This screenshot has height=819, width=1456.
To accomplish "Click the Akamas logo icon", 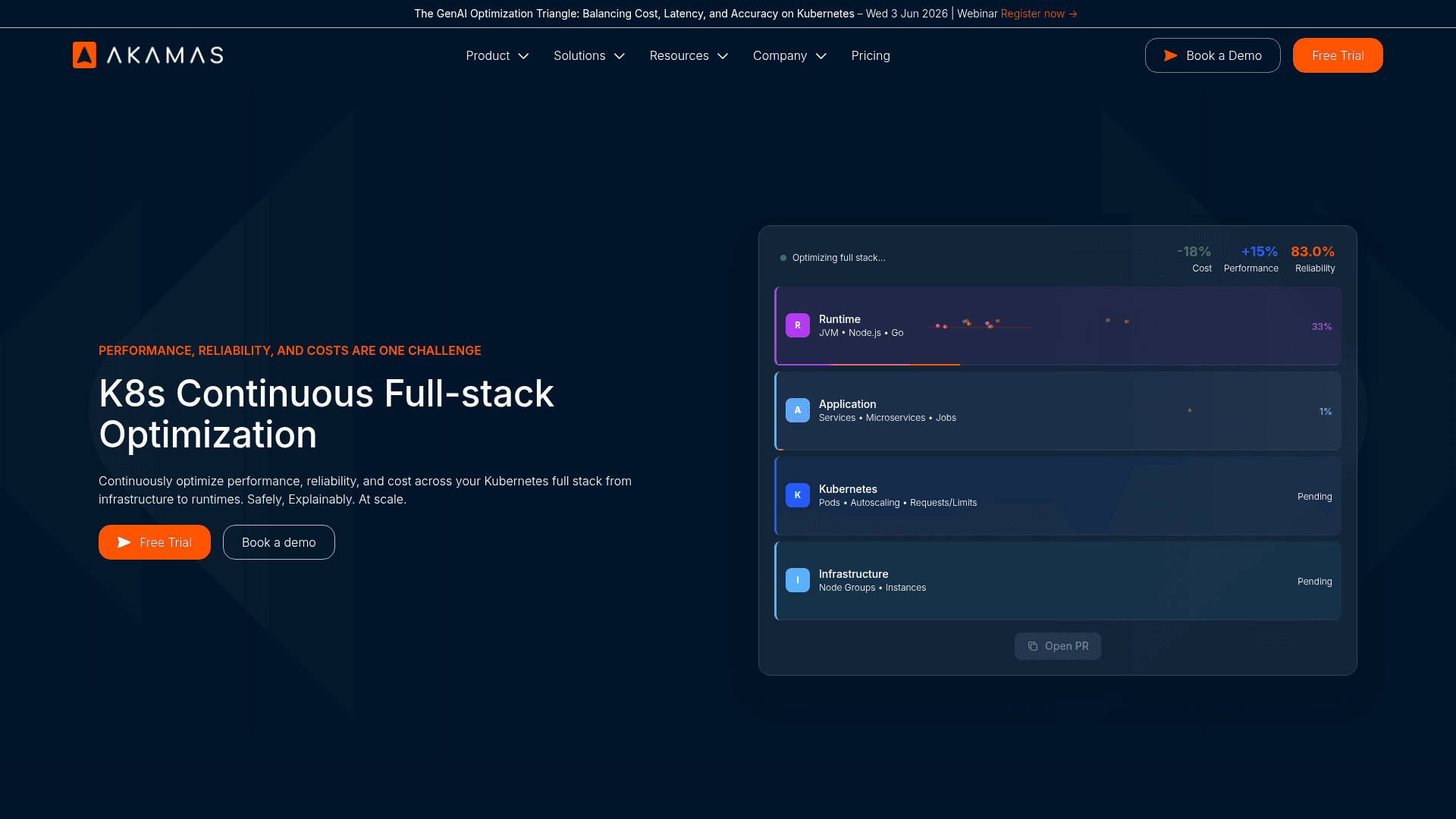I will [x=84, y=55].
